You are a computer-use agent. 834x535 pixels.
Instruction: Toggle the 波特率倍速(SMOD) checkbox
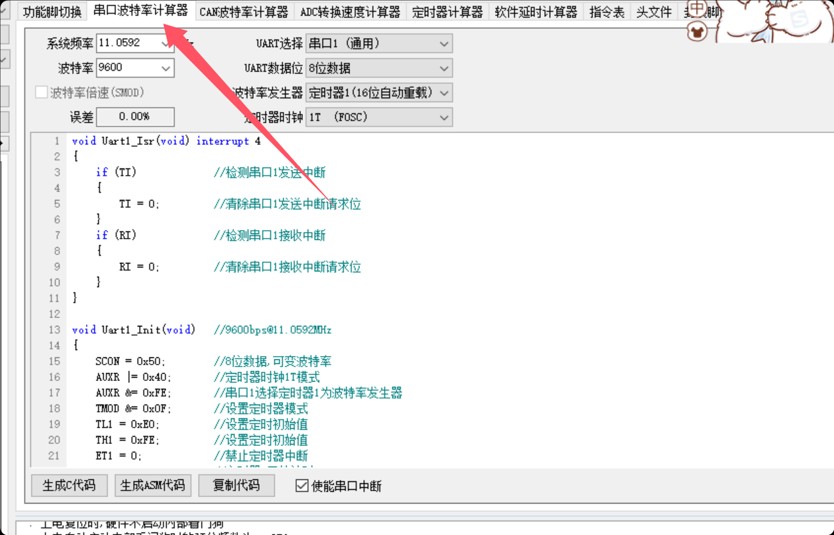pos(42,92)
